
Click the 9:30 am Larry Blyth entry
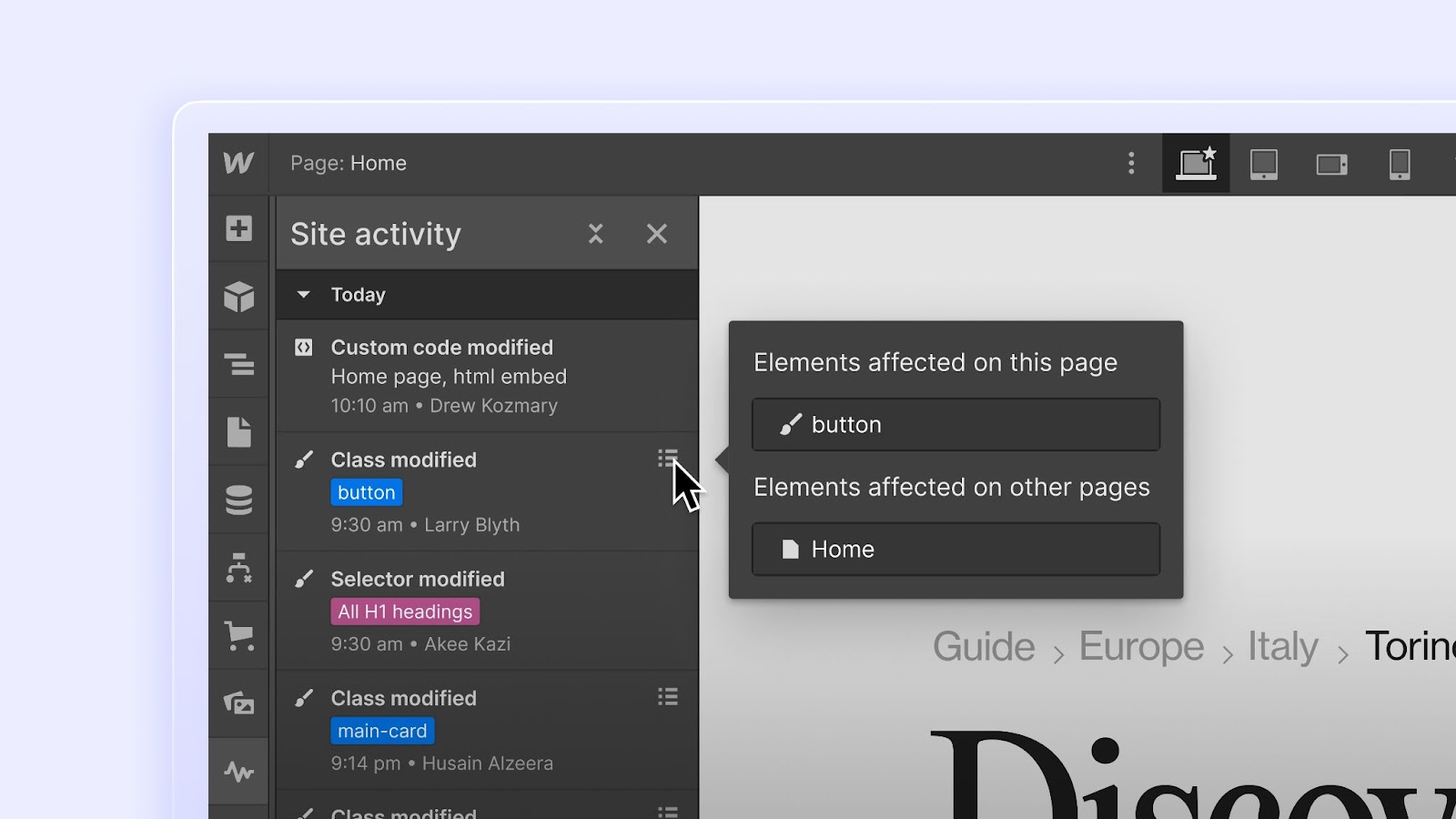tap(487, 491)
